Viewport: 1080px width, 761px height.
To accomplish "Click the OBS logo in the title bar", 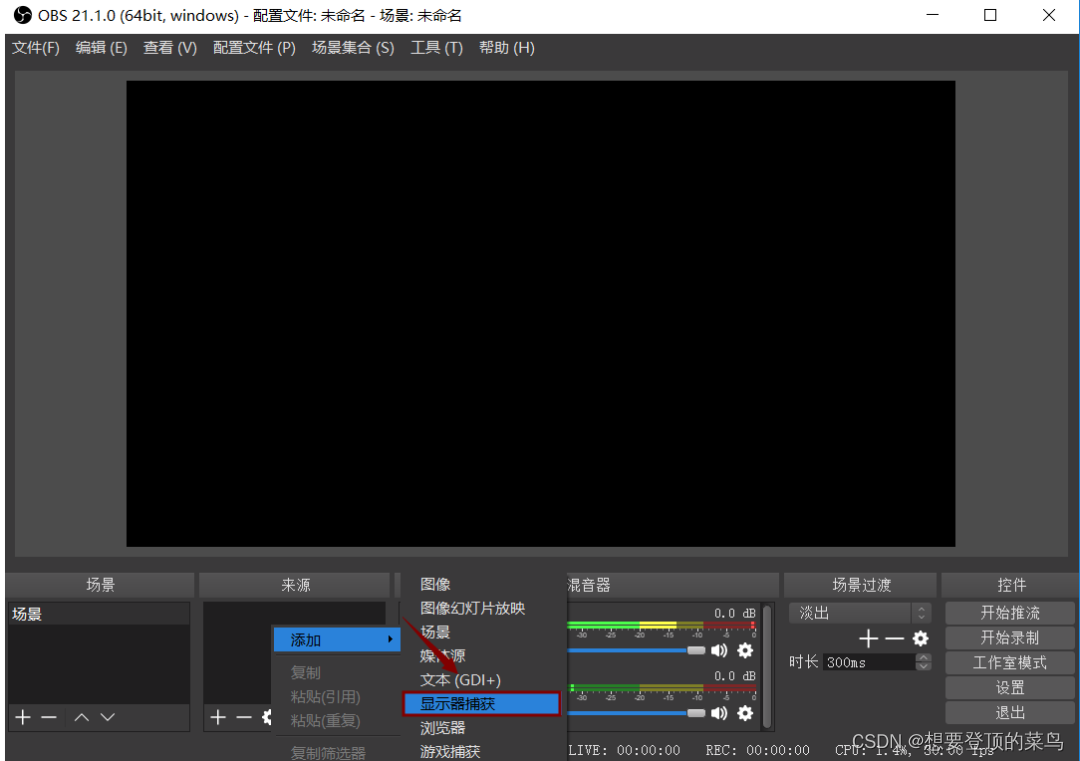I will pyautogui.click(x=23, y=14).
